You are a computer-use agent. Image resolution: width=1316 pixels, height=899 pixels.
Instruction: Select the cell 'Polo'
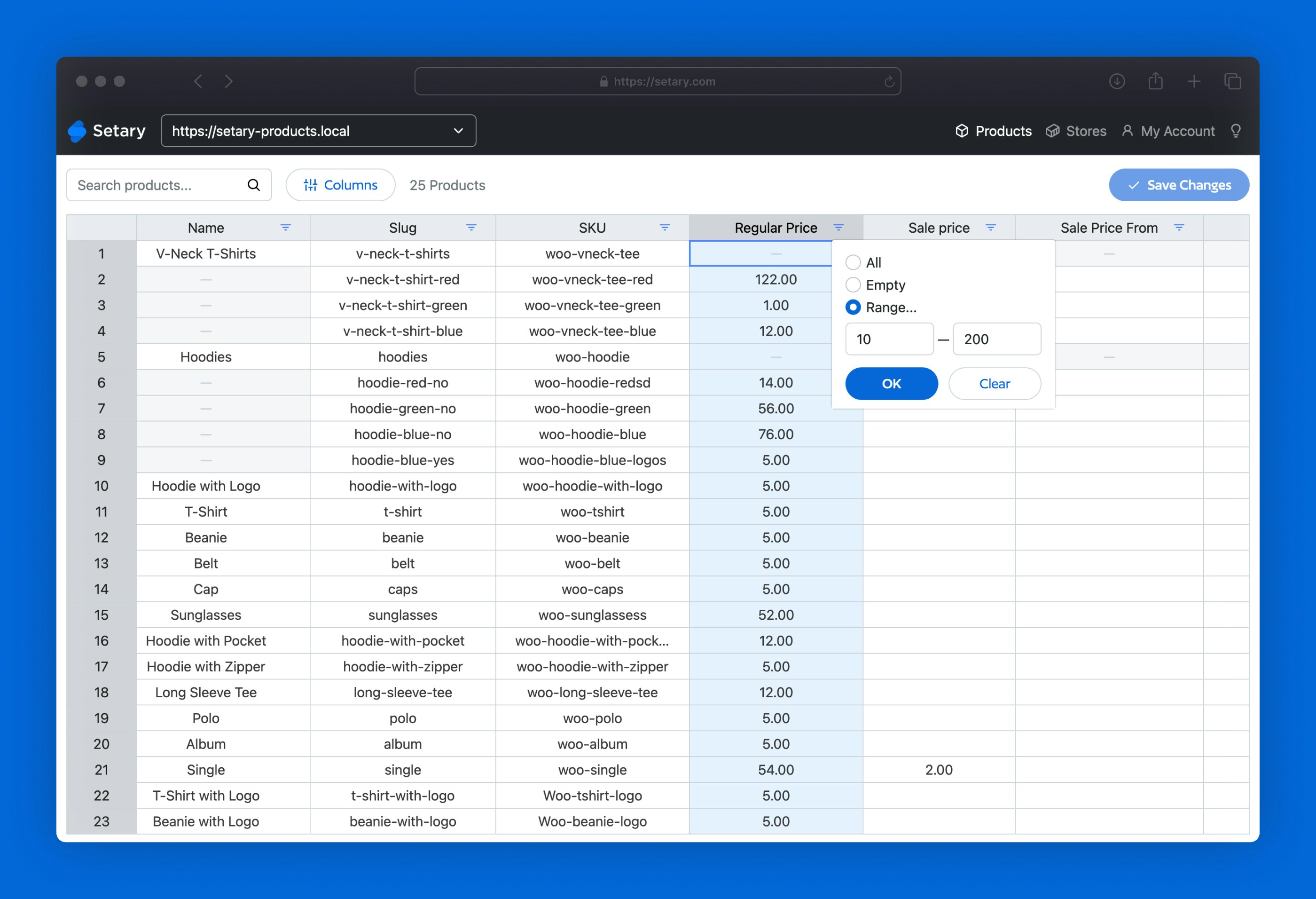coord(223,718)
